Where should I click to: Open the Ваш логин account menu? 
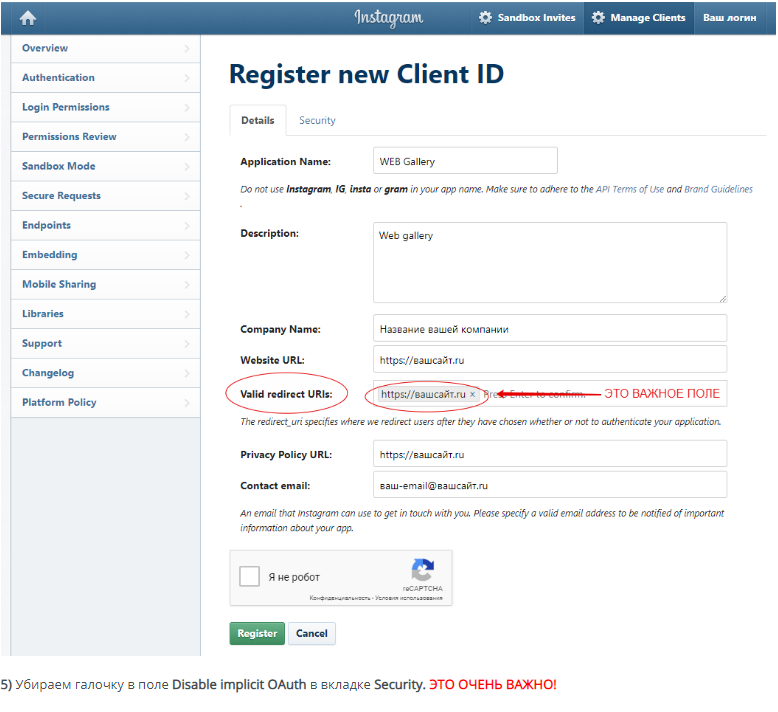pyautogui.click(x=729, y=18)
